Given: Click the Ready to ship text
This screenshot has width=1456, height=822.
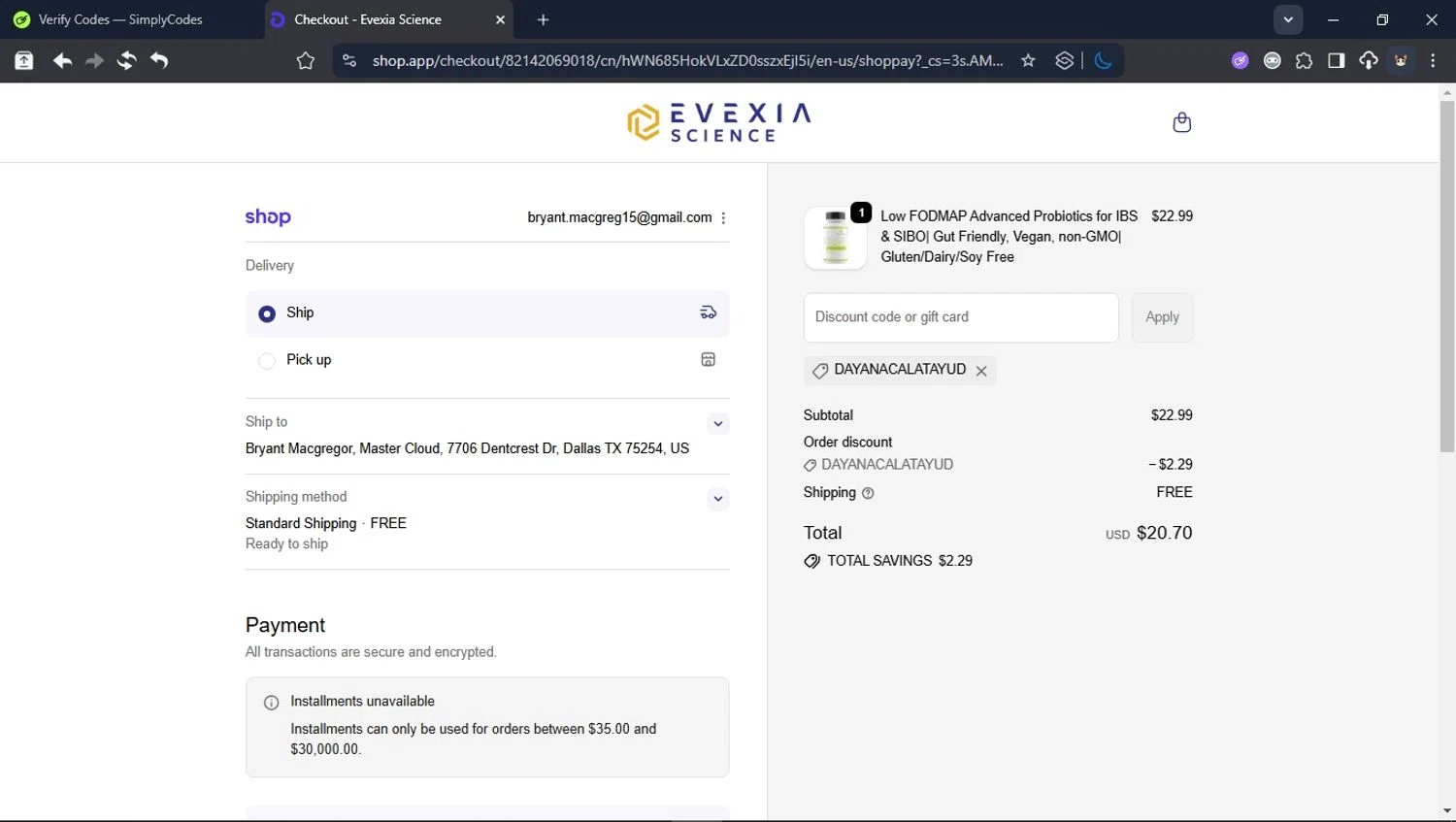Looking at the screenshot, I should click(x=286, y=544).
